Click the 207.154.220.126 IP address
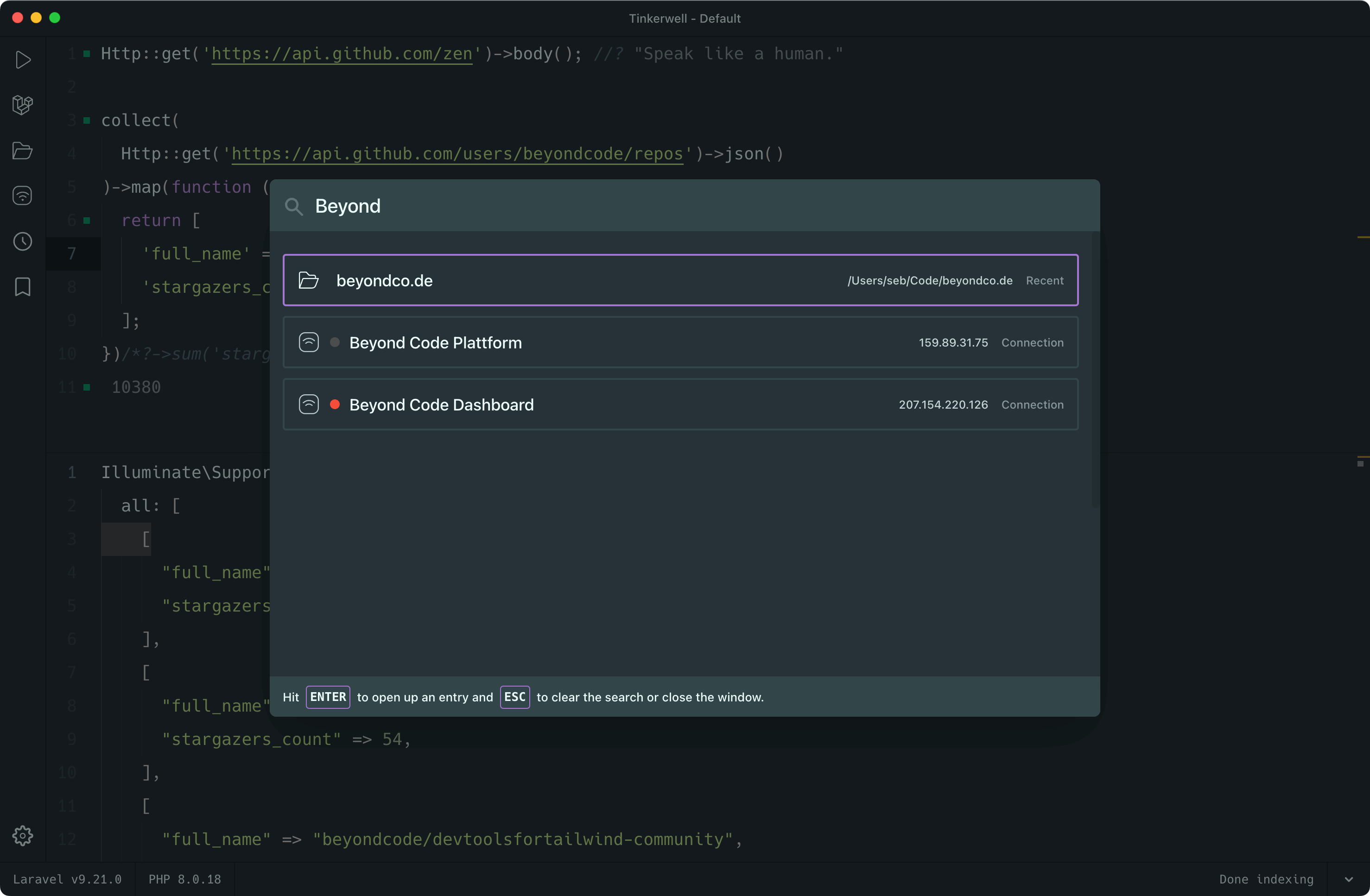 click(x=944, y=404)
